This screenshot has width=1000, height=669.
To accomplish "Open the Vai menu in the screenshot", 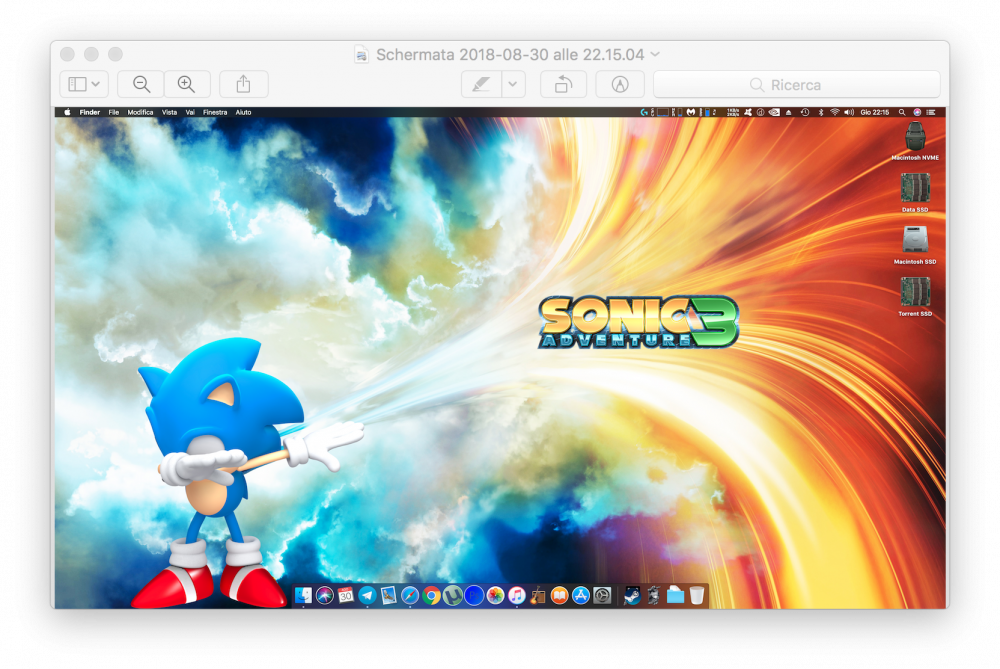I will point(190,112).
